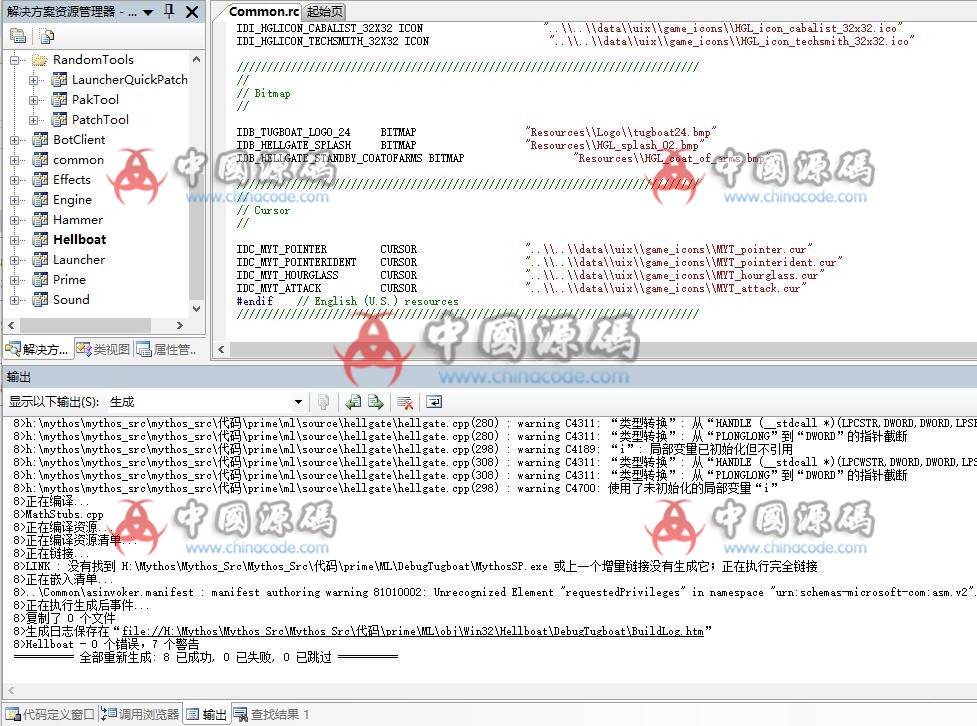Close the Solution Explorer panel
The image size is (977, 726).
pos(191,12)
